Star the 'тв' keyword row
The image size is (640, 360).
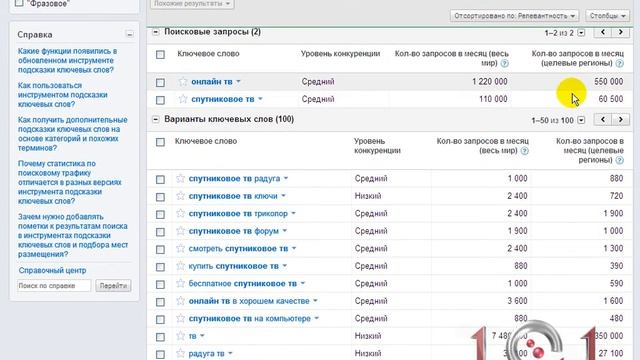coord(180,336)
